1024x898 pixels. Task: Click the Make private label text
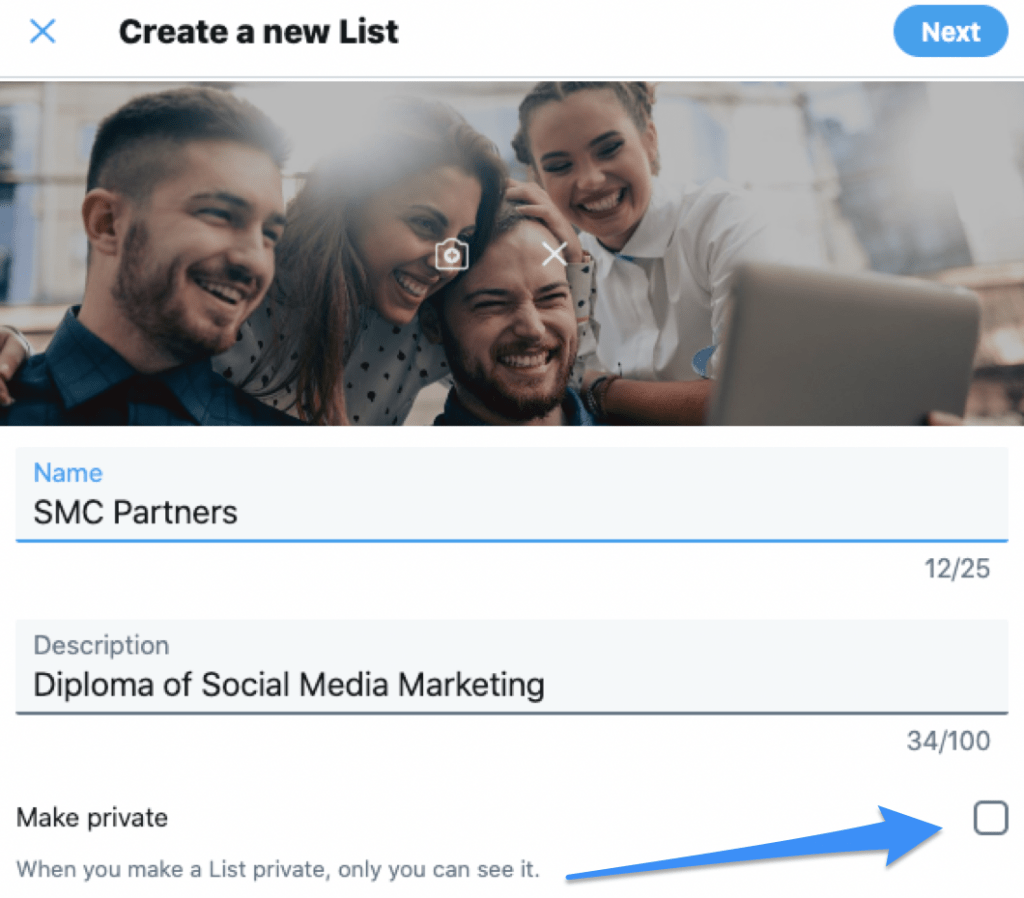point(92,817)
